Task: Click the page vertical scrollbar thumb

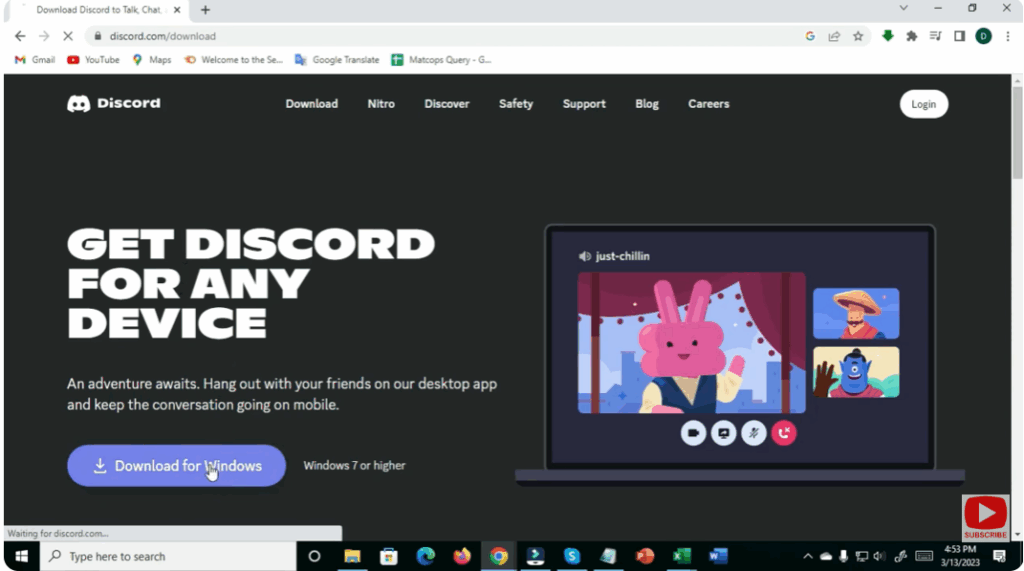Action: pyautogui.click(x=1017, y=132)
